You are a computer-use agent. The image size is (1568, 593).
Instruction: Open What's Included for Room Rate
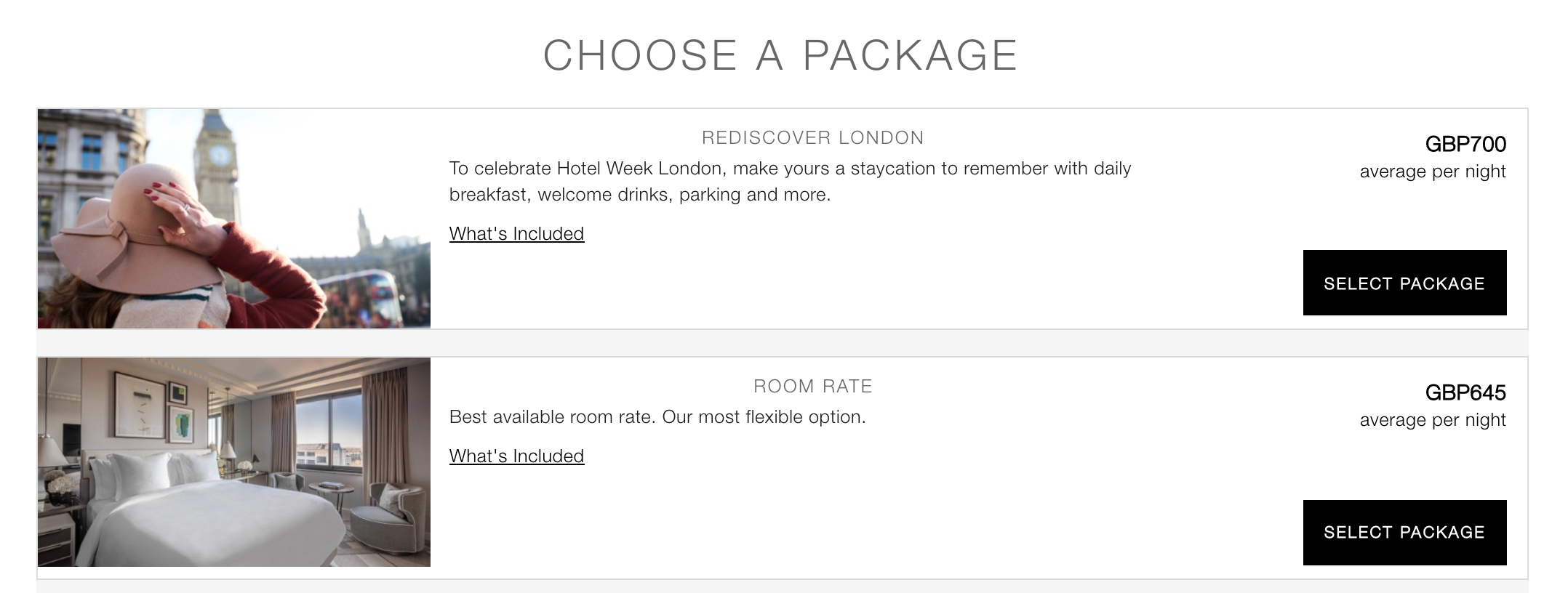(x=516, y=456)
